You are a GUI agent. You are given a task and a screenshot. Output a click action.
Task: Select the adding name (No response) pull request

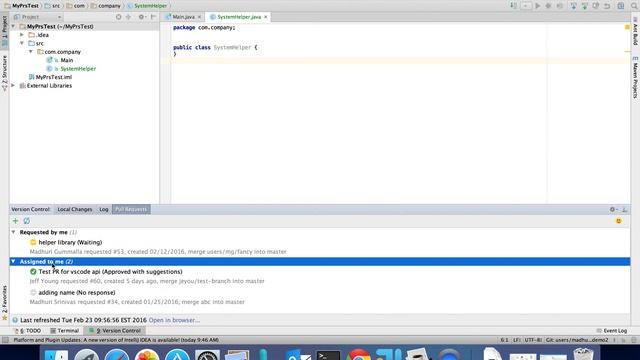[77, 293]
